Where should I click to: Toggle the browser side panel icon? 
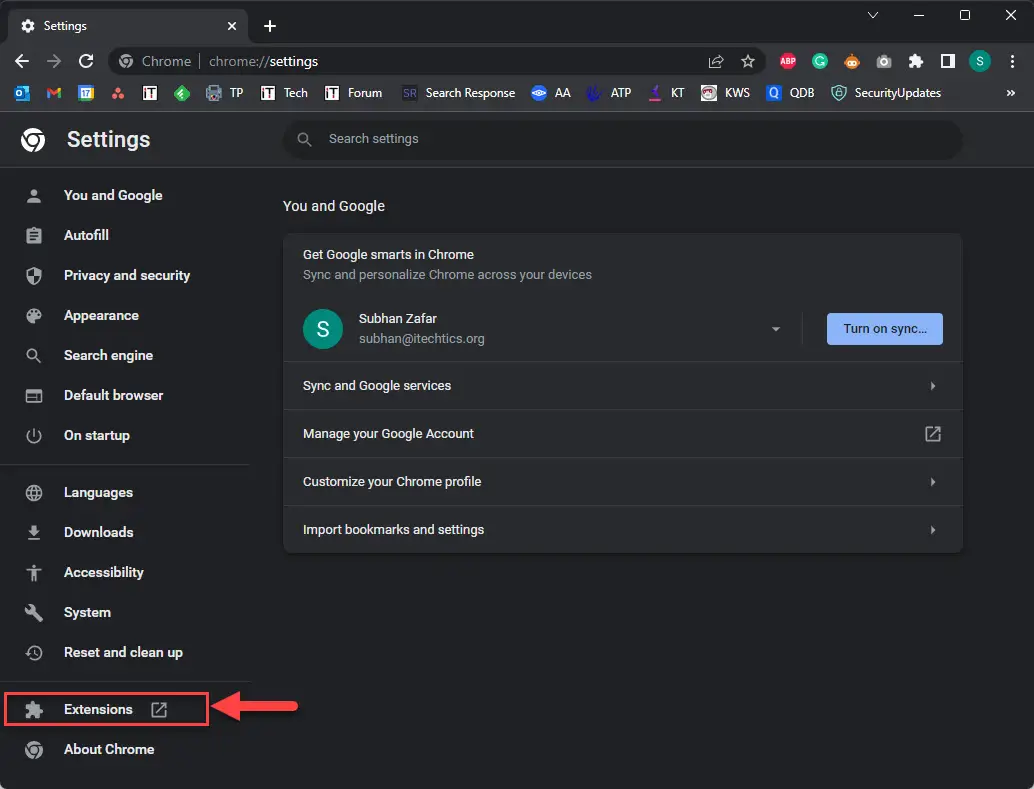click(x=948, y=61)
